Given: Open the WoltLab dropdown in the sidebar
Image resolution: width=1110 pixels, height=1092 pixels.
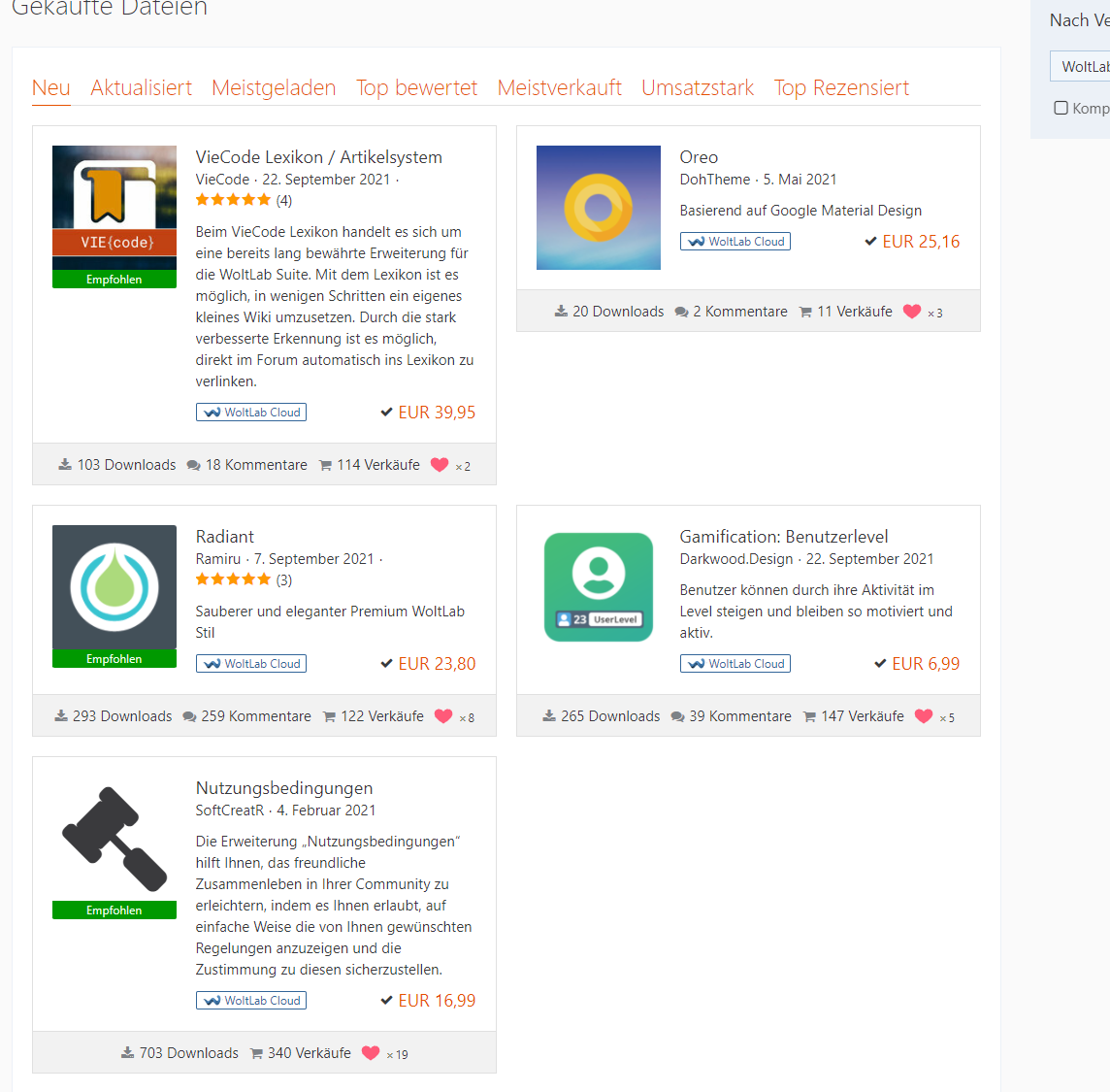Looking at the screenshot, I should coord(1082,67).
